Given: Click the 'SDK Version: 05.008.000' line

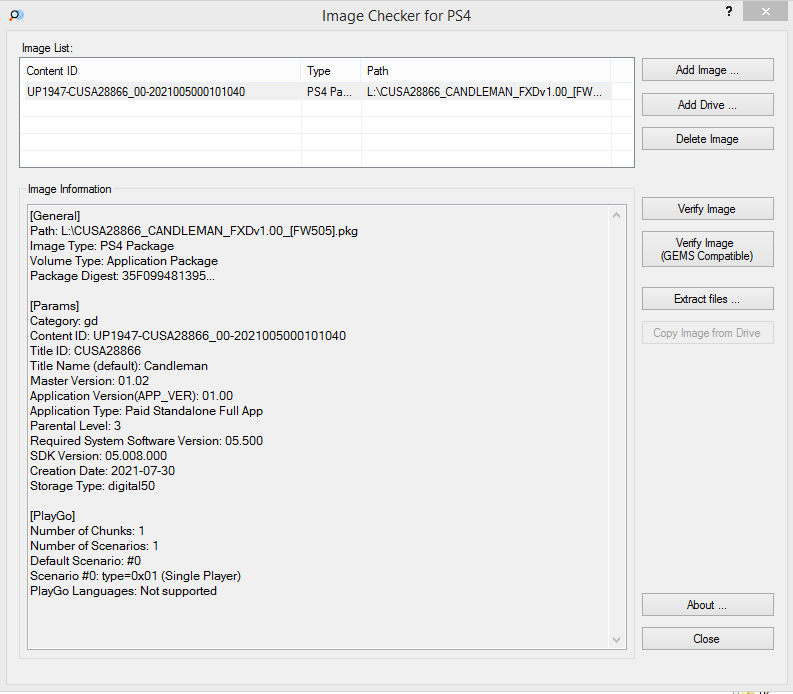Looking at the screenshot, I should 99,456.
